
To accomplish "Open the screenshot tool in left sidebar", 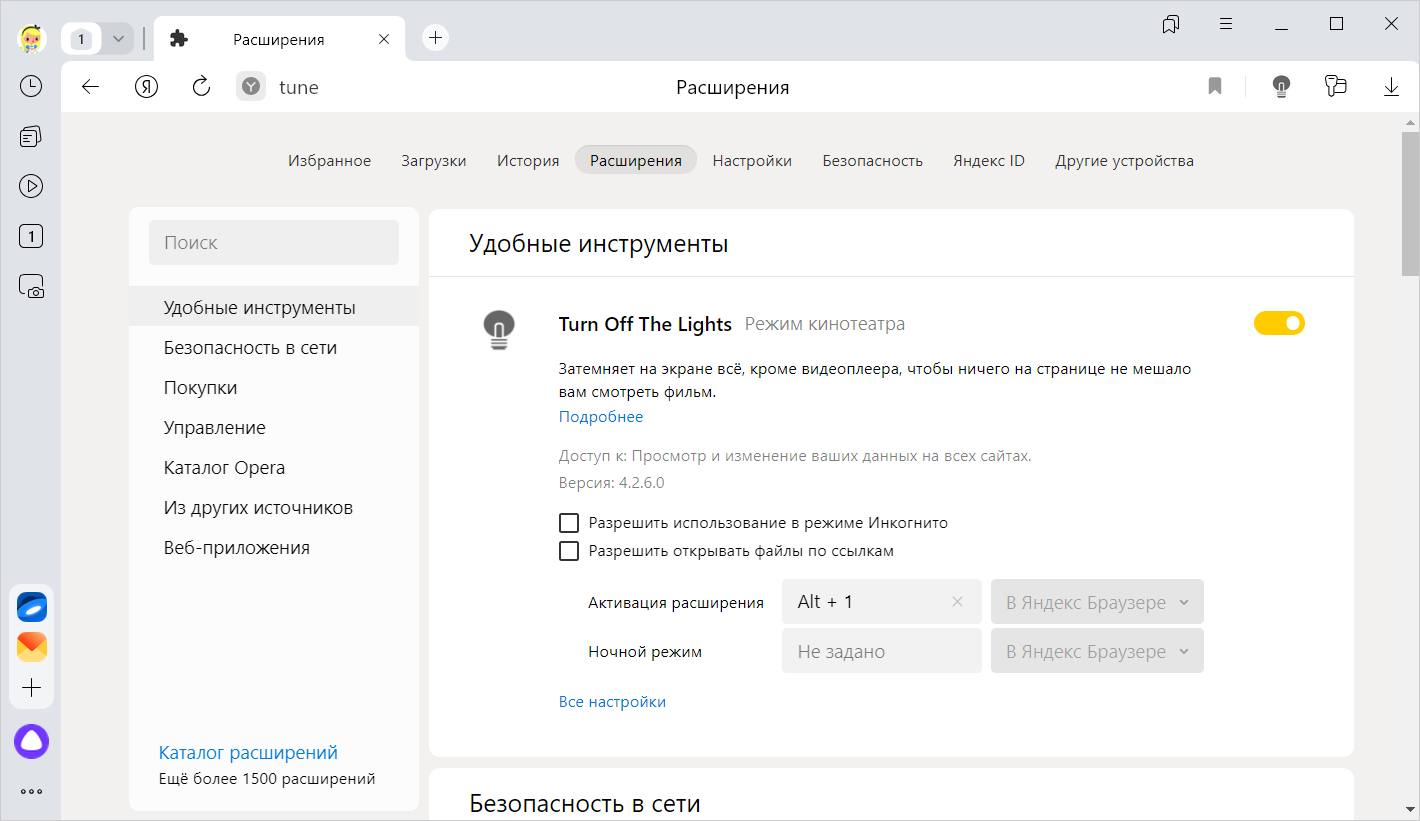I will click(31, 287).
